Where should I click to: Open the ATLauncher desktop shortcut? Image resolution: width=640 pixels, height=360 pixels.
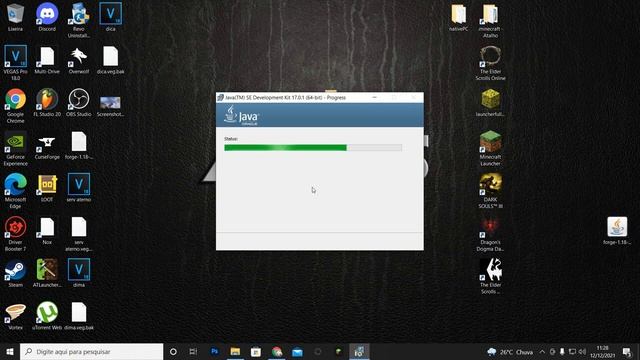click(x=47, y=273)
